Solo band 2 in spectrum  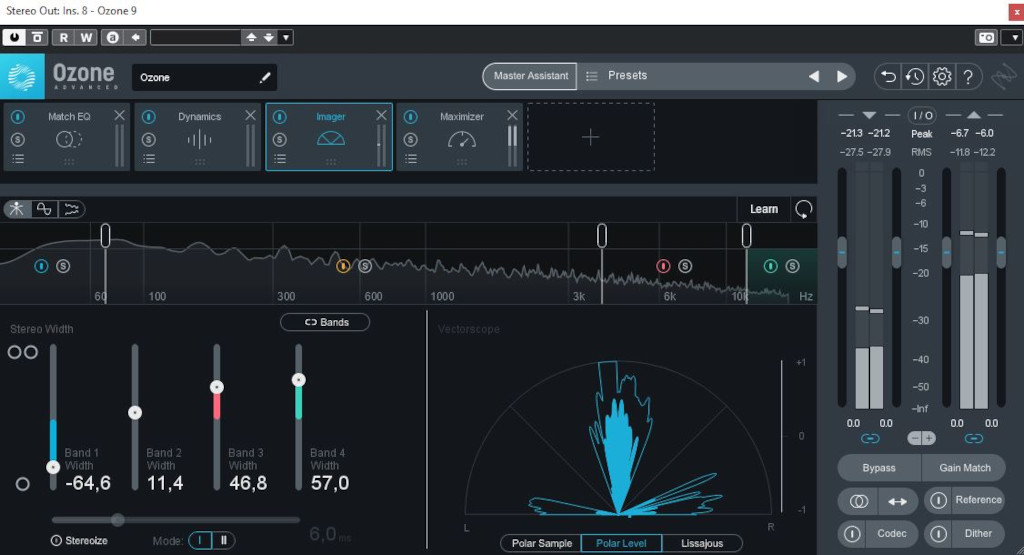pyautogui.click(x=365, y=266)
